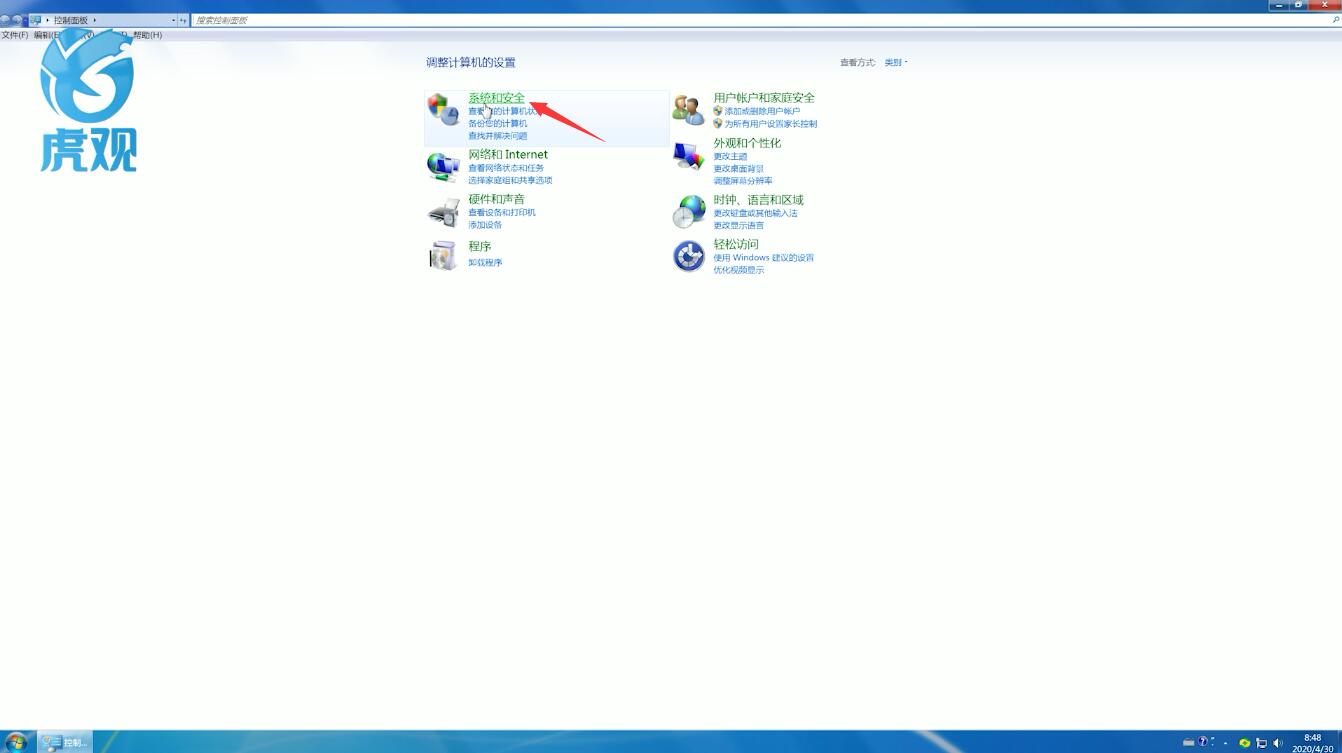Screen dimensions: 1342x753
Task: Click 查找并解决问题 link
Action: 497,136
